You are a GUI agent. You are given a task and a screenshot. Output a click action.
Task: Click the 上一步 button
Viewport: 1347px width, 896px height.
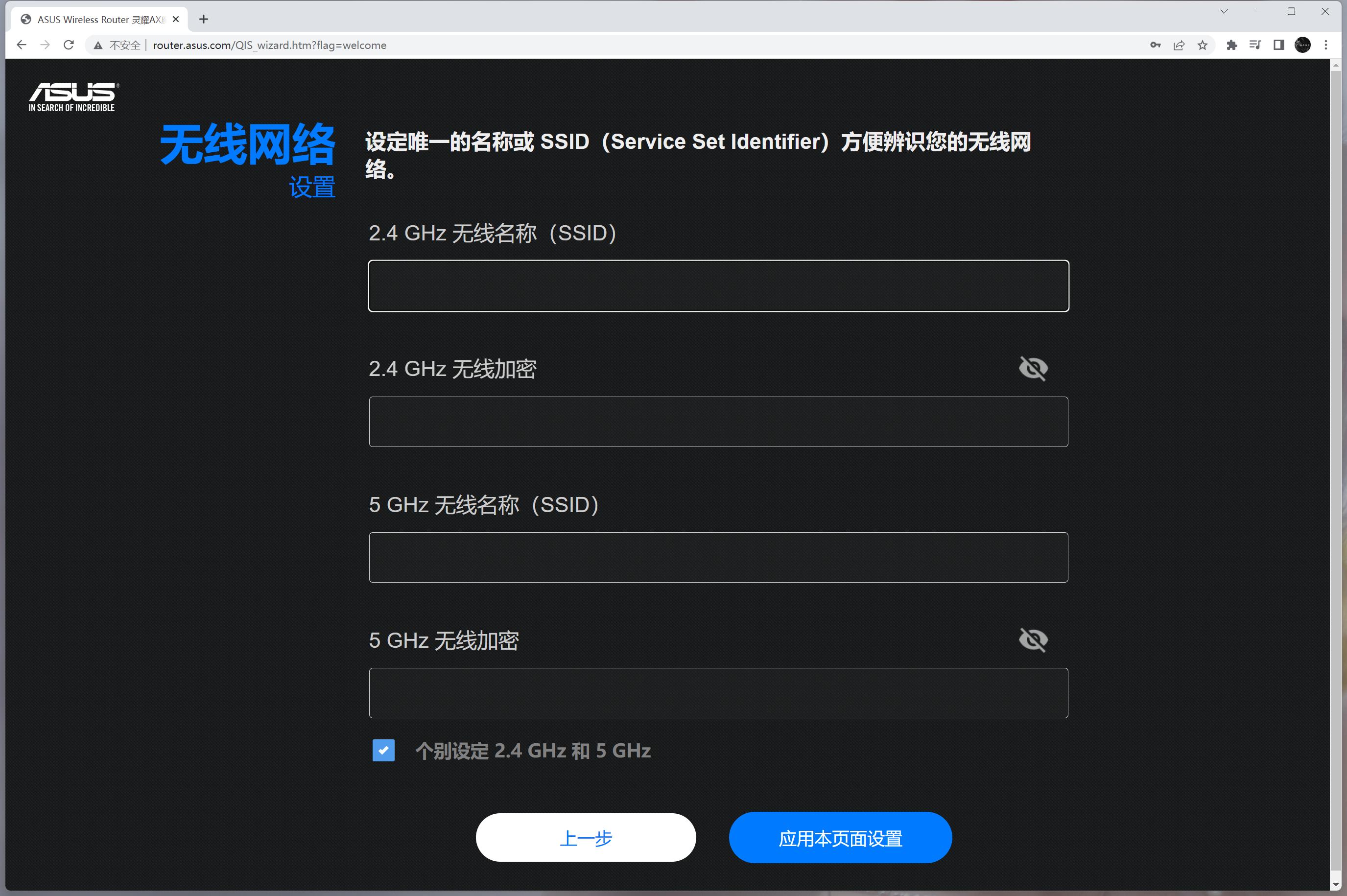pyautogui.click(x=585, y=837)
